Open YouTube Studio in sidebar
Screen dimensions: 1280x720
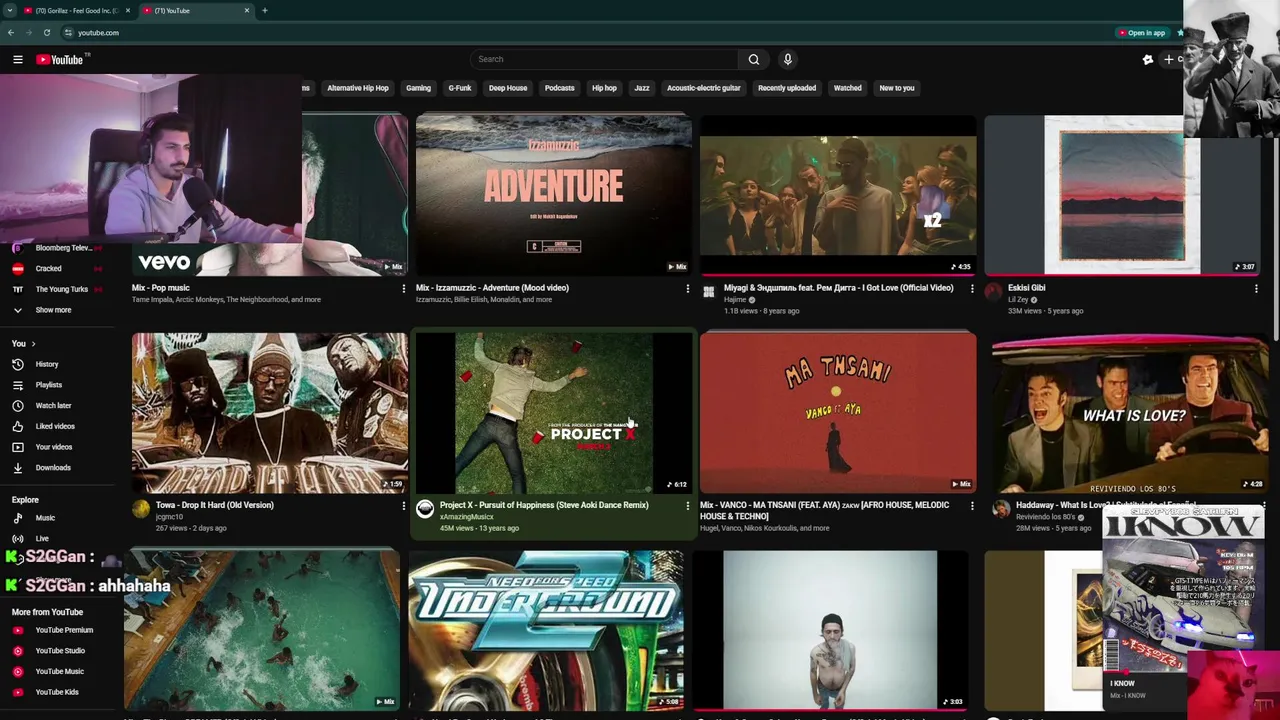pos(60,651)
